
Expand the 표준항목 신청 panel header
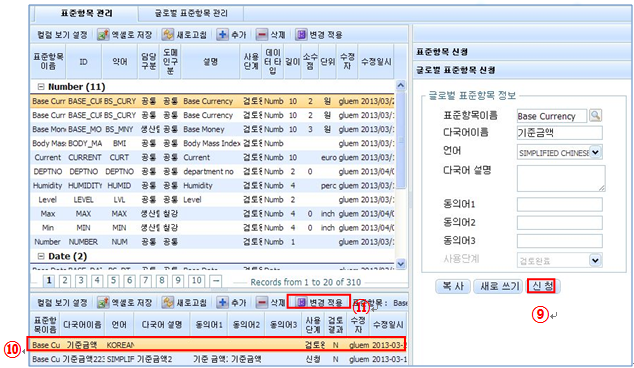522,52
